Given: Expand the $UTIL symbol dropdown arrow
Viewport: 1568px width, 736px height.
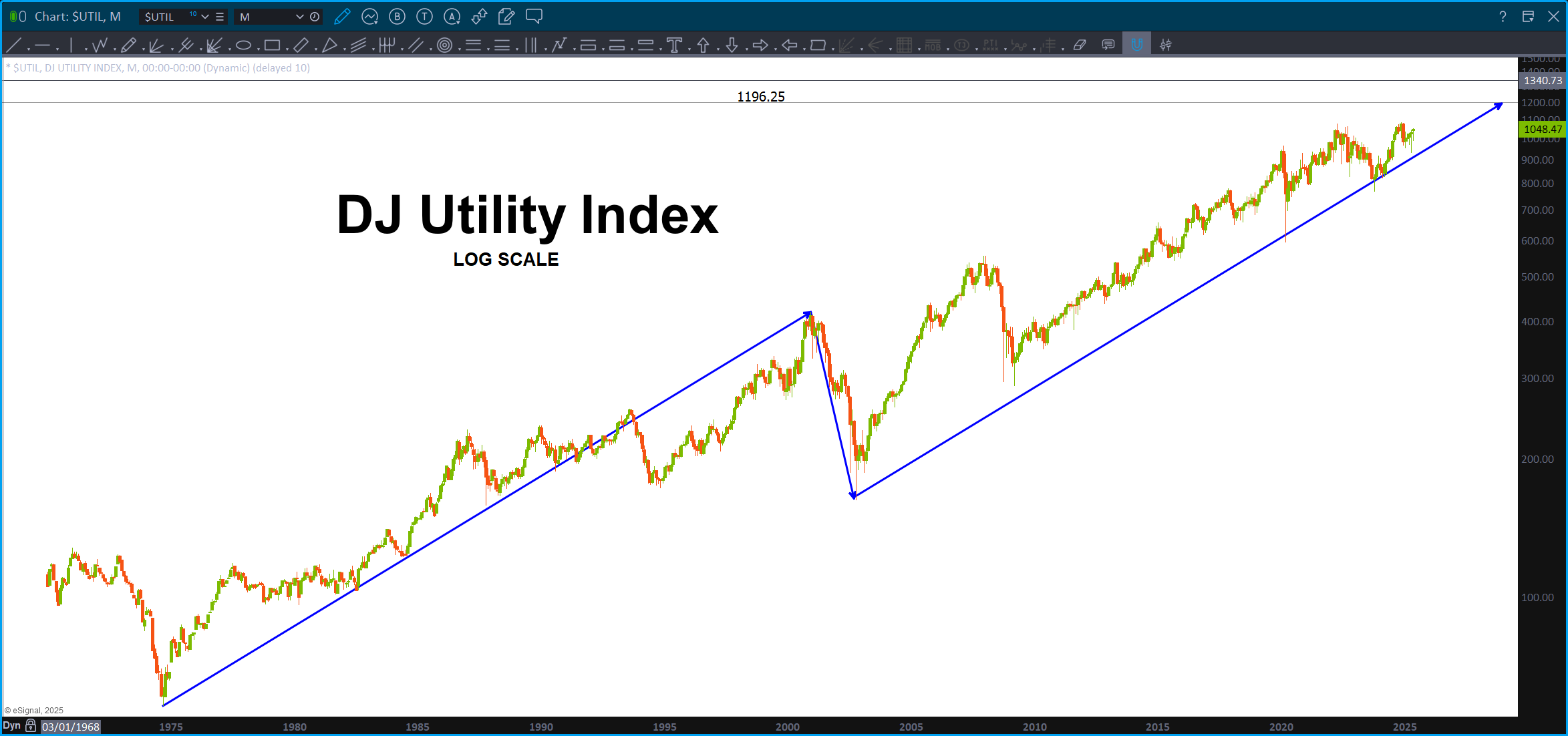Looking at the screenshot, I should (205, 17).
